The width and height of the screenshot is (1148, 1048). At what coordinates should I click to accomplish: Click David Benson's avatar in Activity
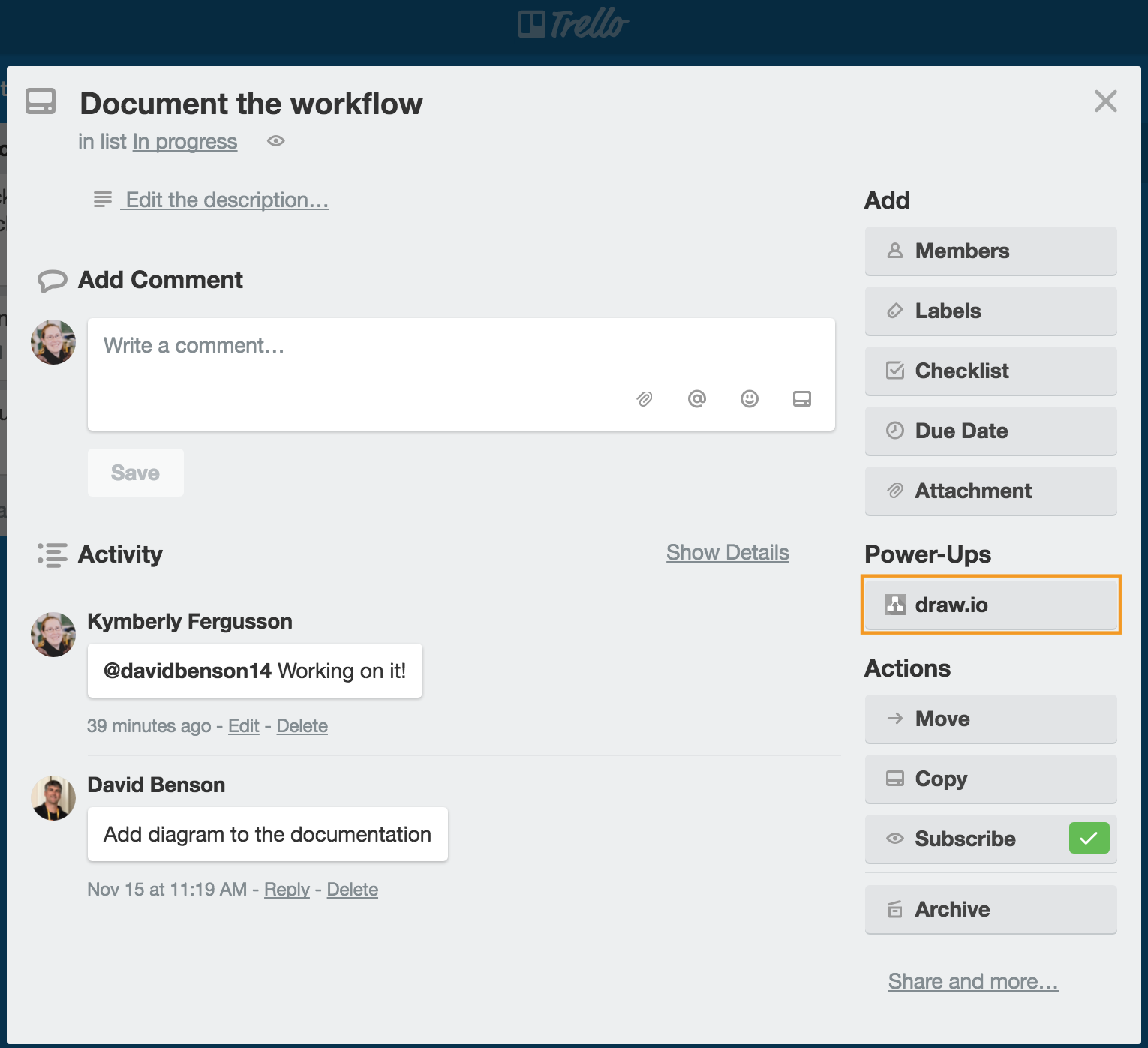(53, 798)
